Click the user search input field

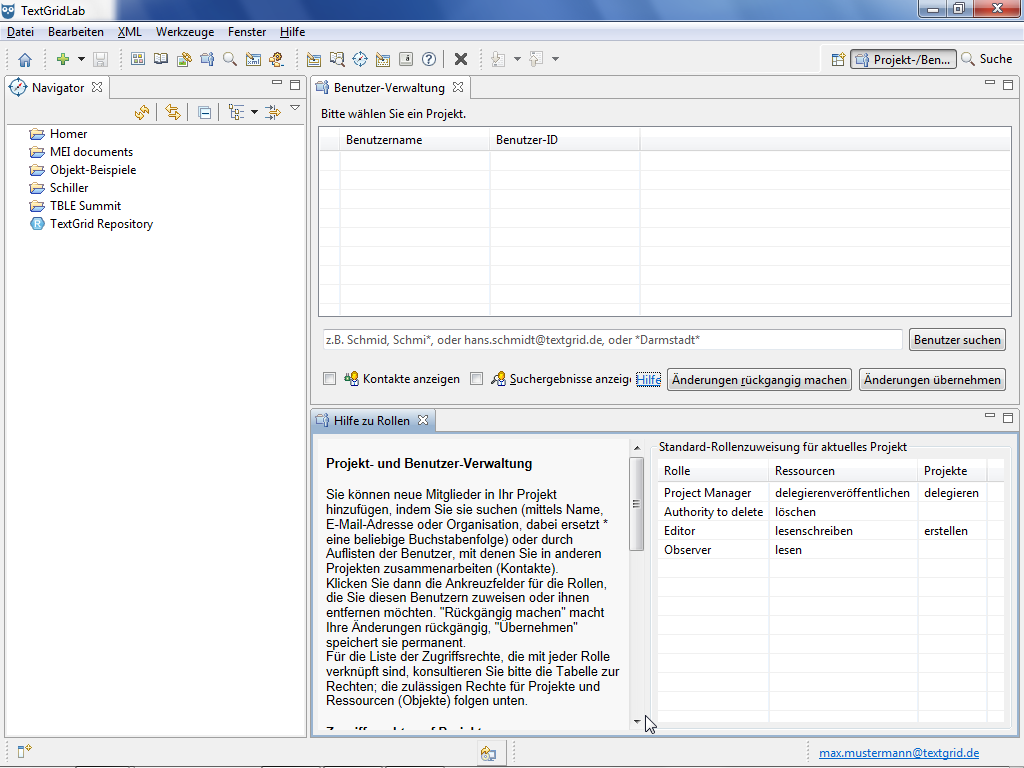coord(610,340)
